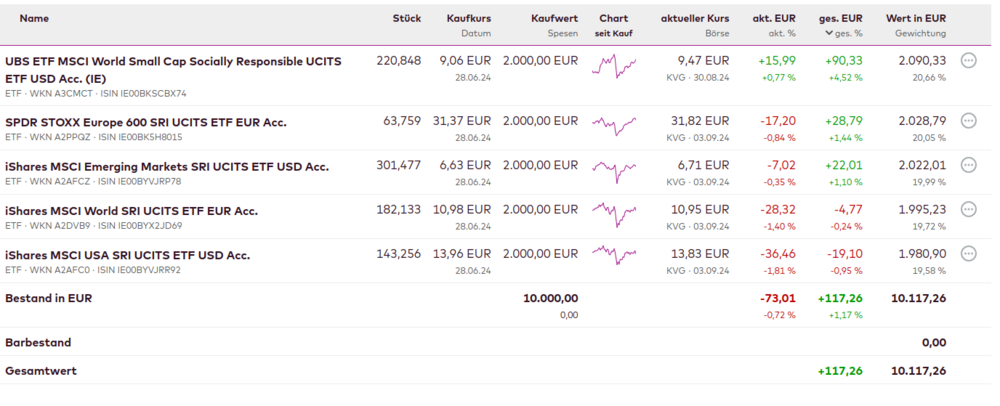
Task: View iShares MSCI USA chart thumbnail
Action: tap(614, 257)
